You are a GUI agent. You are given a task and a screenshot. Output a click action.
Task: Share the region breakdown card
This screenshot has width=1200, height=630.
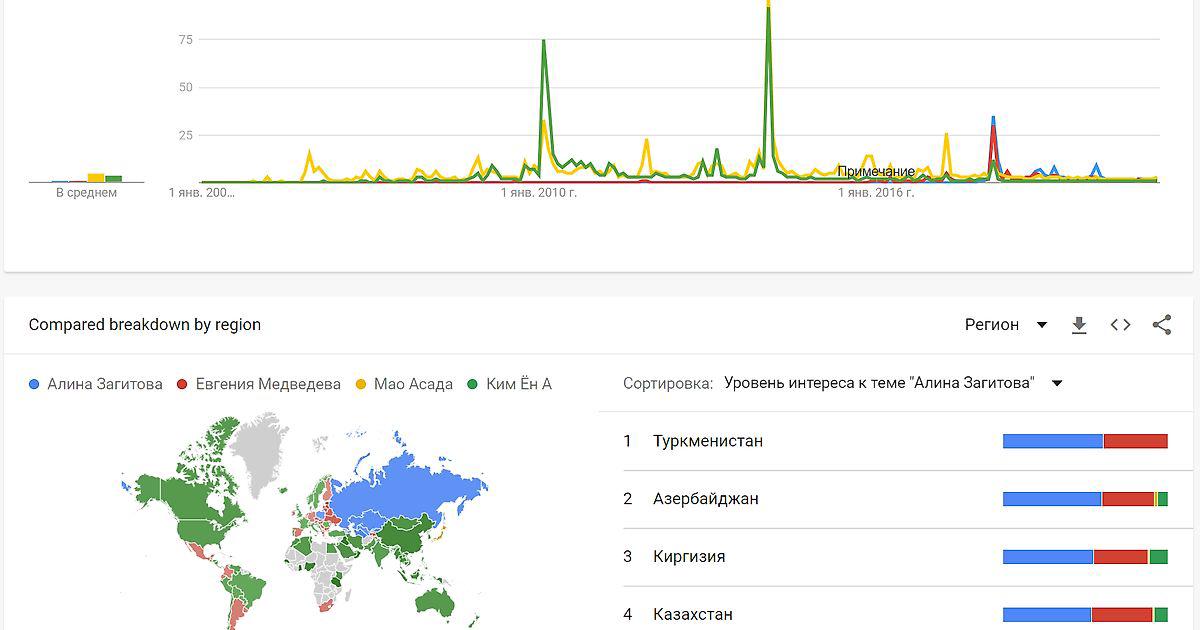click(1161, 325)
